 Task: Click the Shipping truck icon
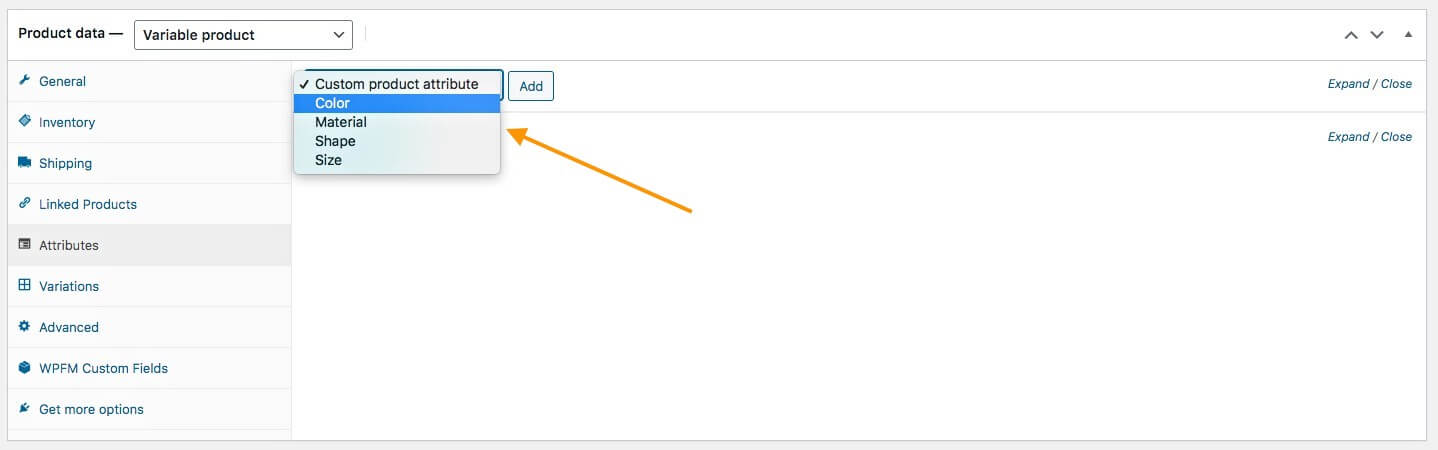click(x=24, y=163)
